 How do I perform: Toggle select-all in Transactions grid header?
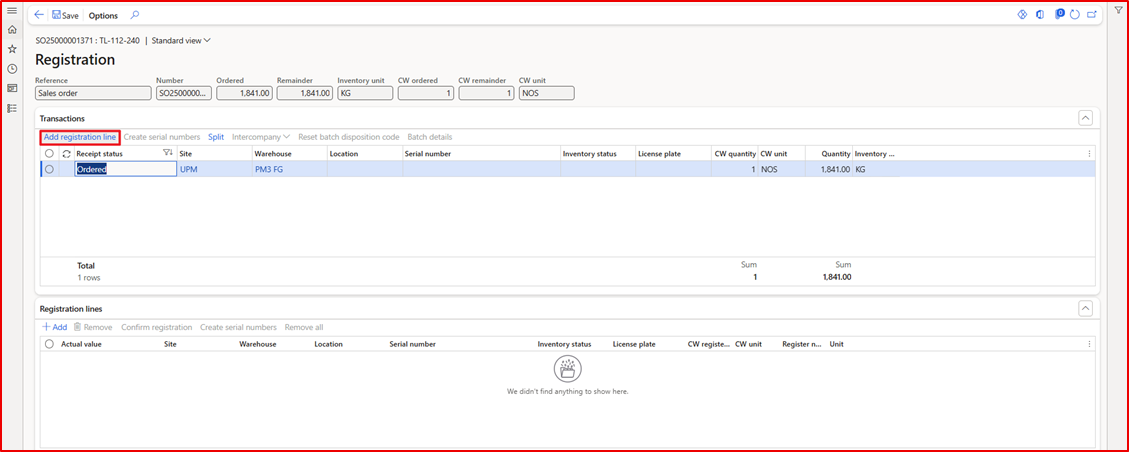pos(49,153)
